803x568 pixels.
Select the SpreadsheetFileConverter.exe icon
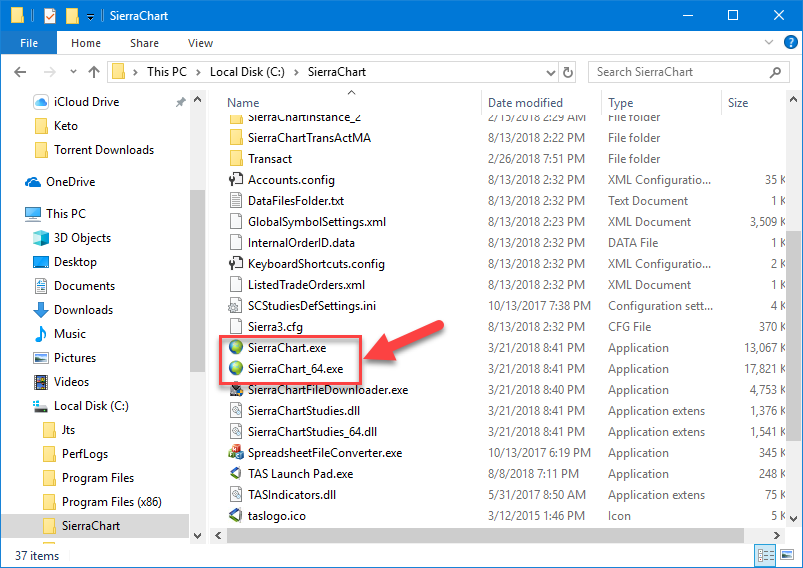(236, 453)
